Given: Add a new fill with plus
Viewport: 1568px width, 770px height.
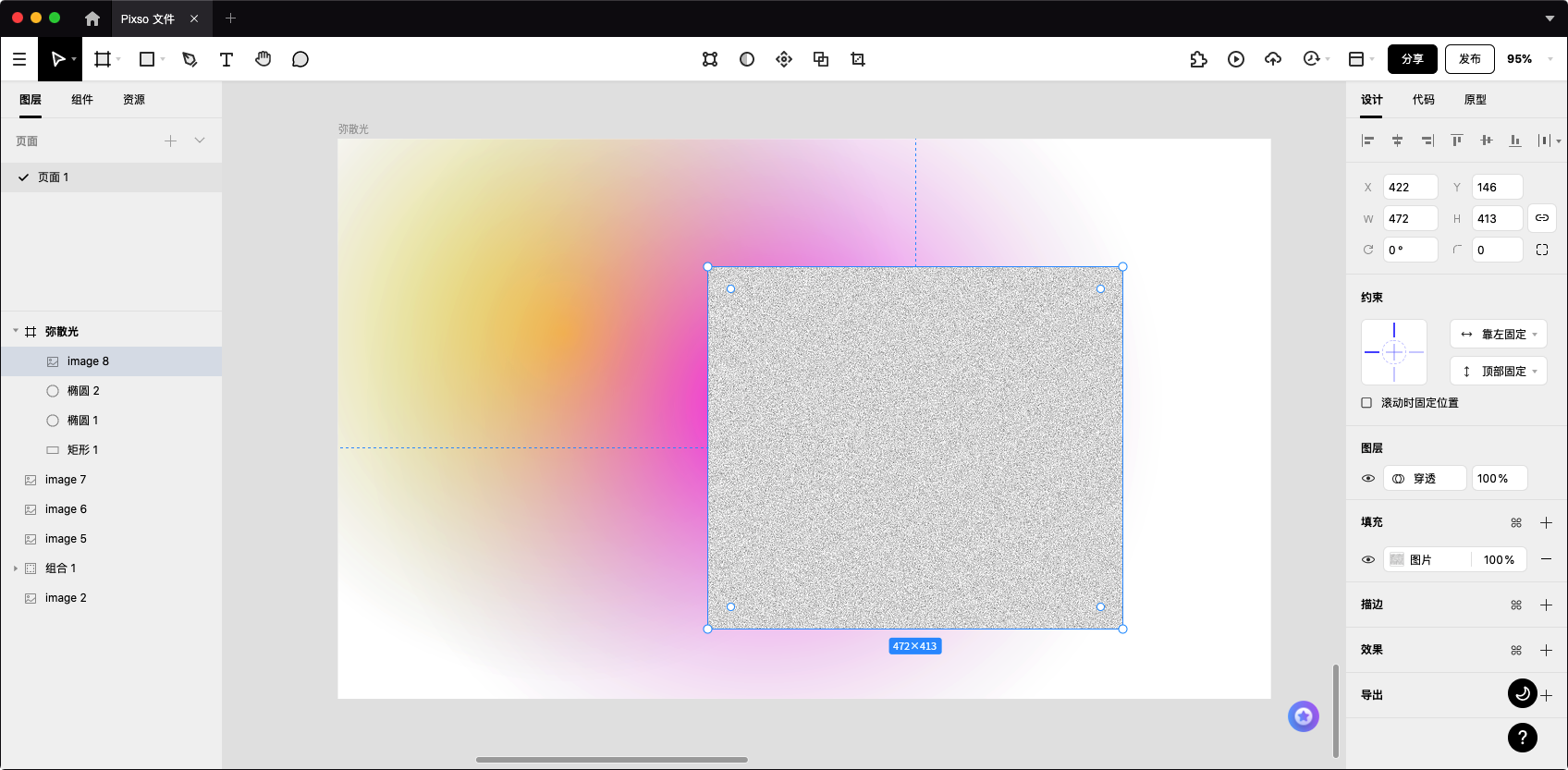Looking at the screenshot, I should [x=1546, y=523].
